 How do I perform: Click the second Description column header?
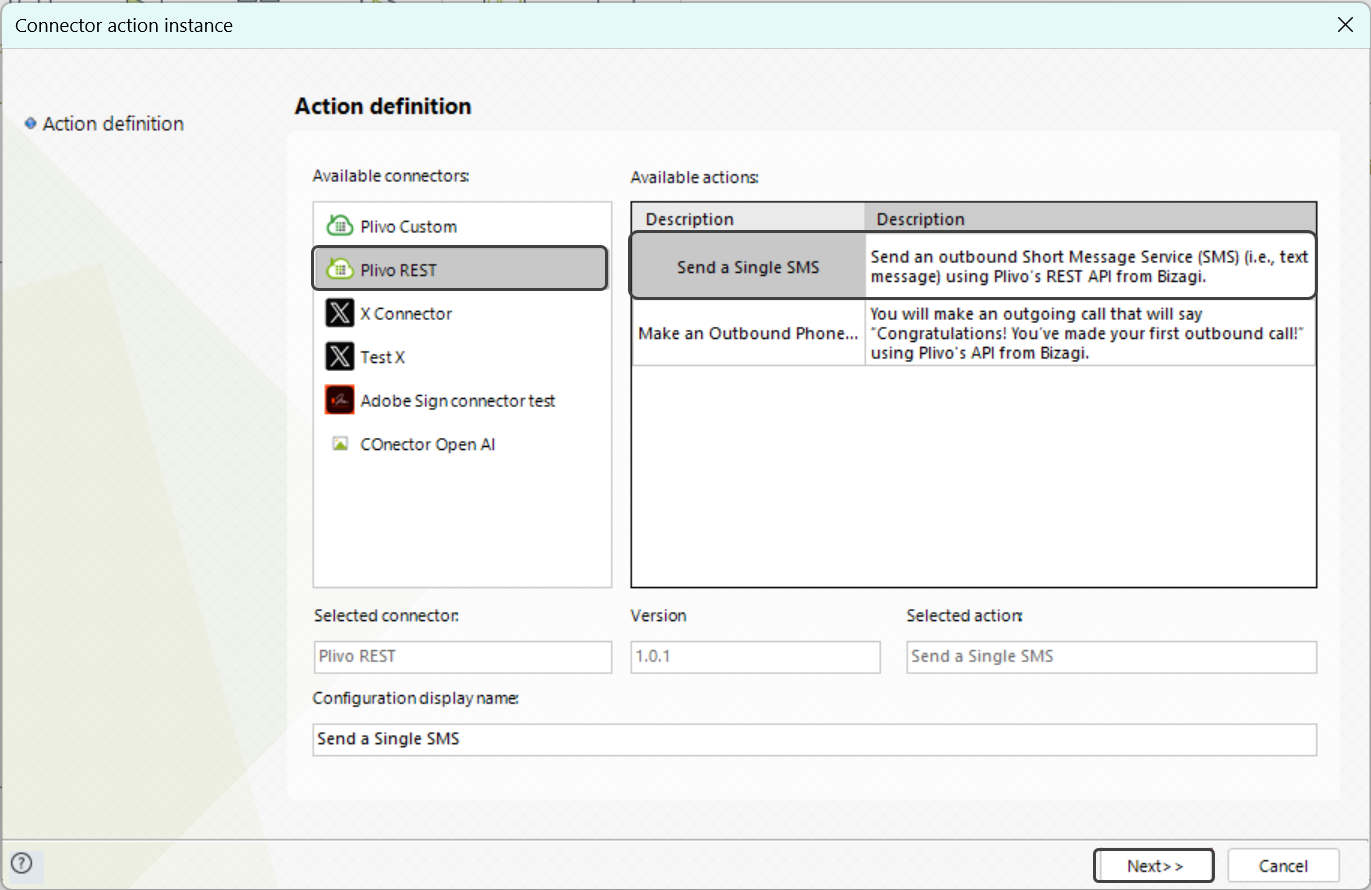pos(1090,218)
